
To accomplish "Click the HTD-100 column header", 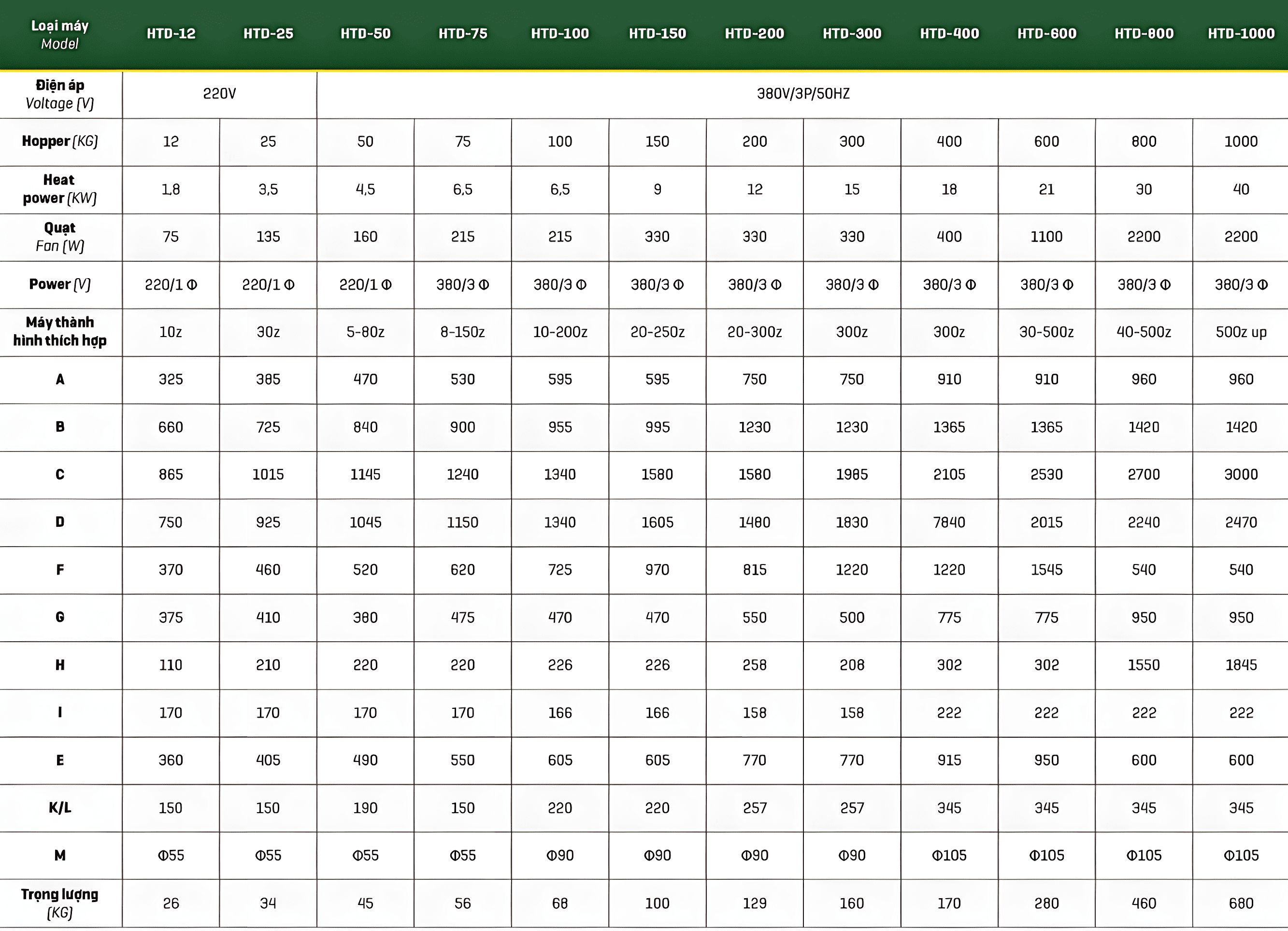I will pos(560,33).
